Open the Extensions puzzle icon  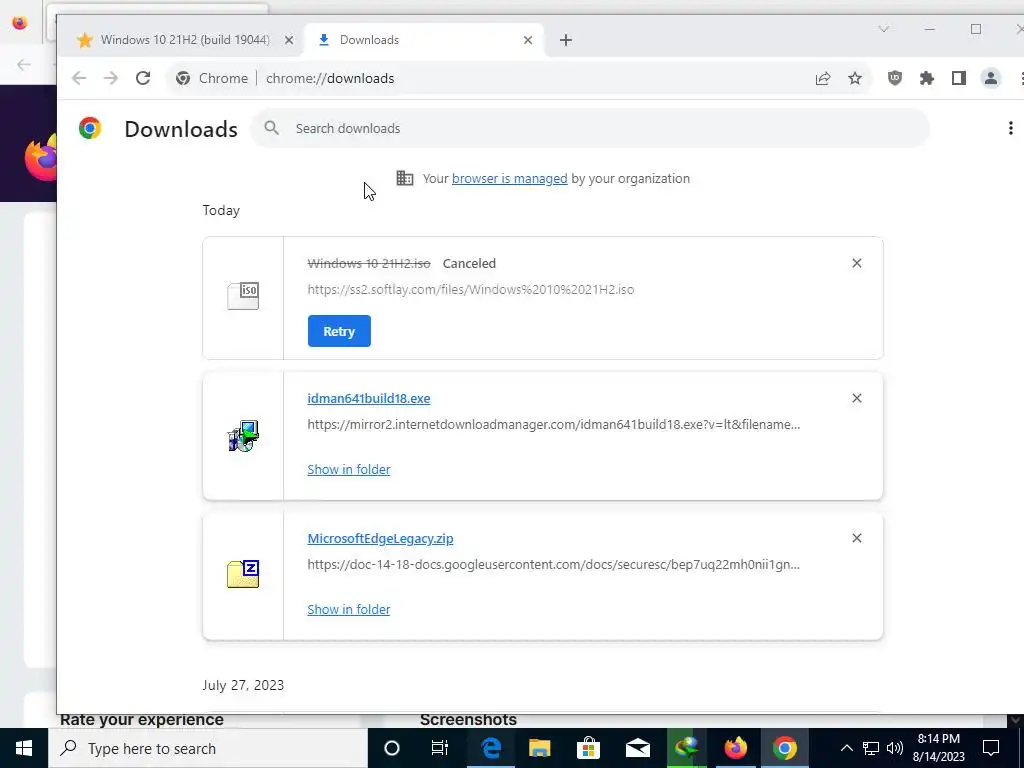pyautogui.click(x=927, y=78)
